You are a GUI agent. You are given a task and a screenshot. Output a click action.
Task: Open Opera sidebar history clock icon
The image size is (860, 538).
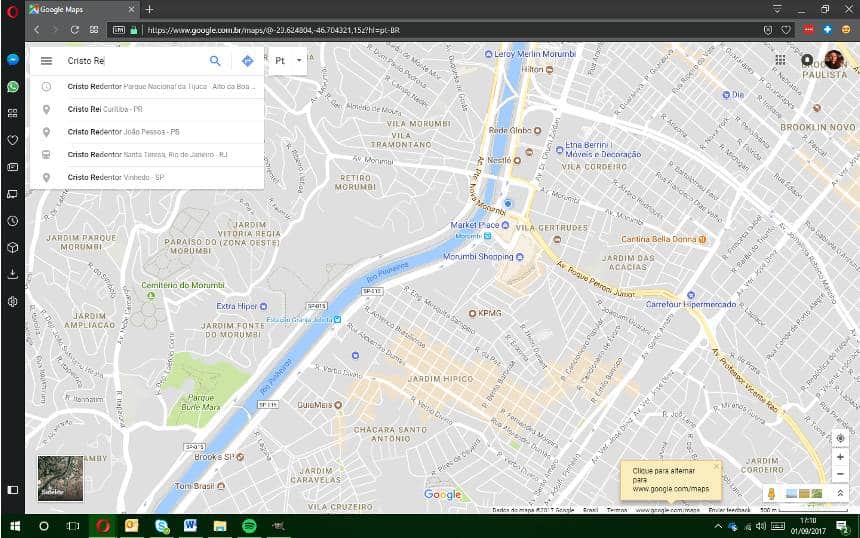point(13,221)
